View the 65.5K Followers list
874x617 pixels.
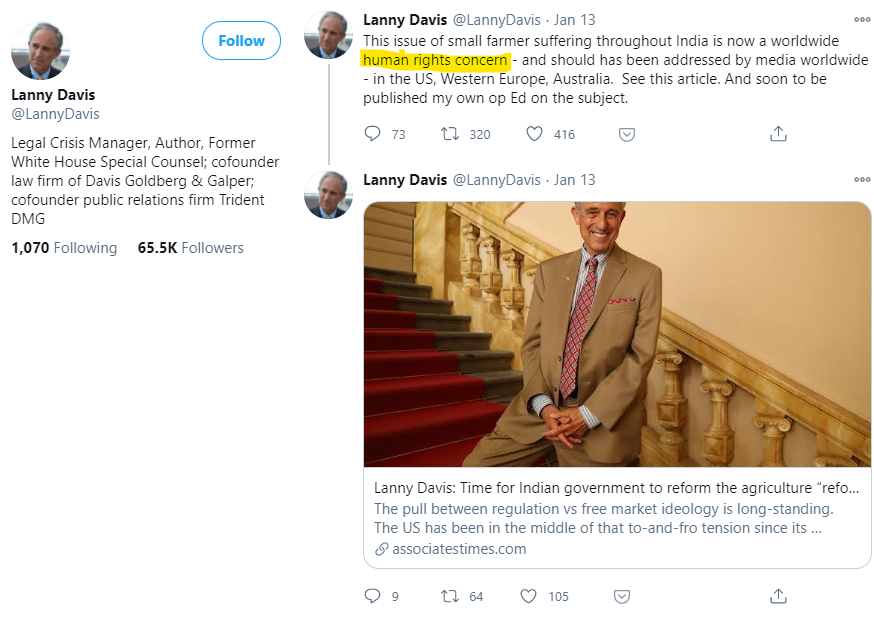(190, 248)
